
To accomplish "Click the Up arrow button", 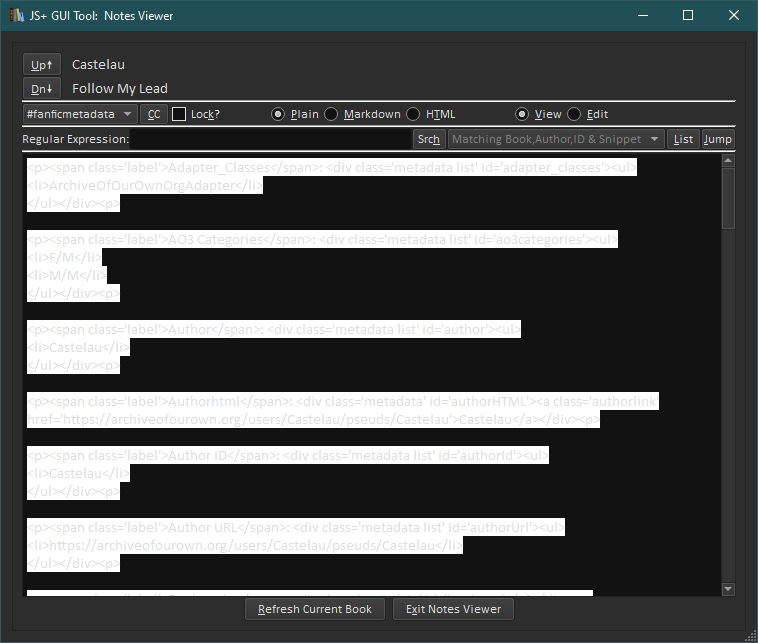I will (x=42, y=65).
